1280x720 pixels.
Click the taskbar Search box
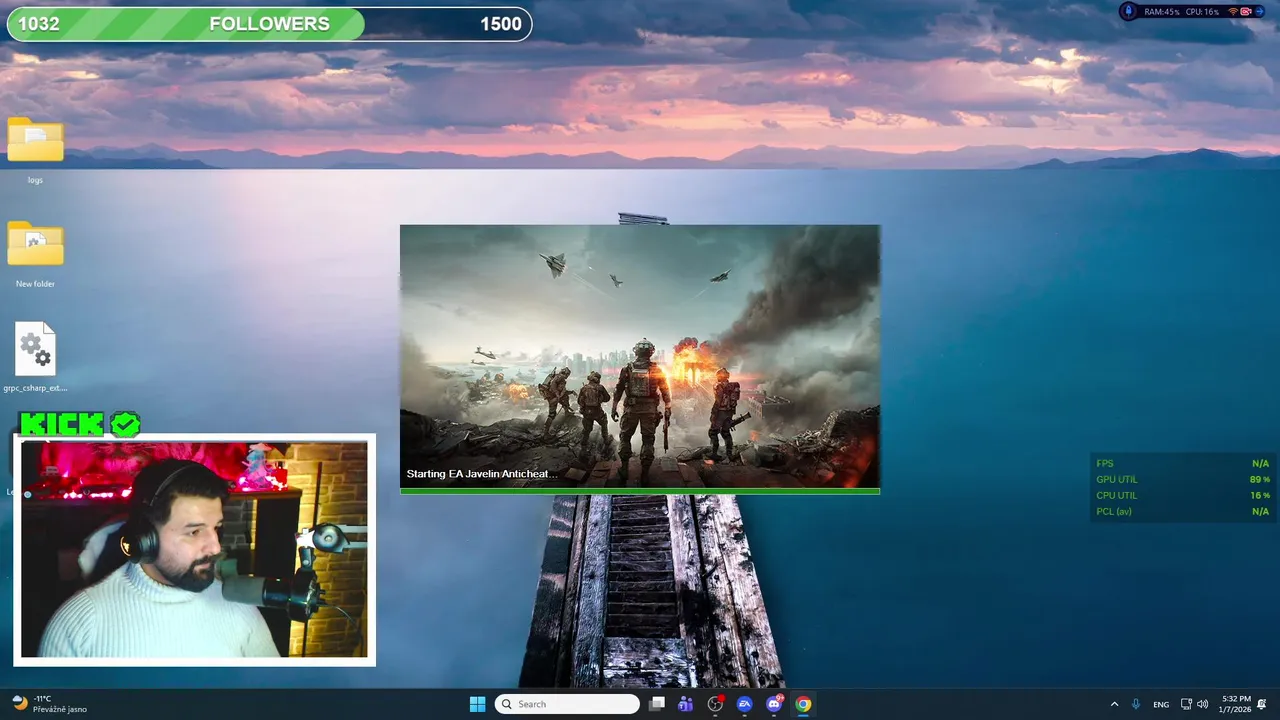(567, 704)
